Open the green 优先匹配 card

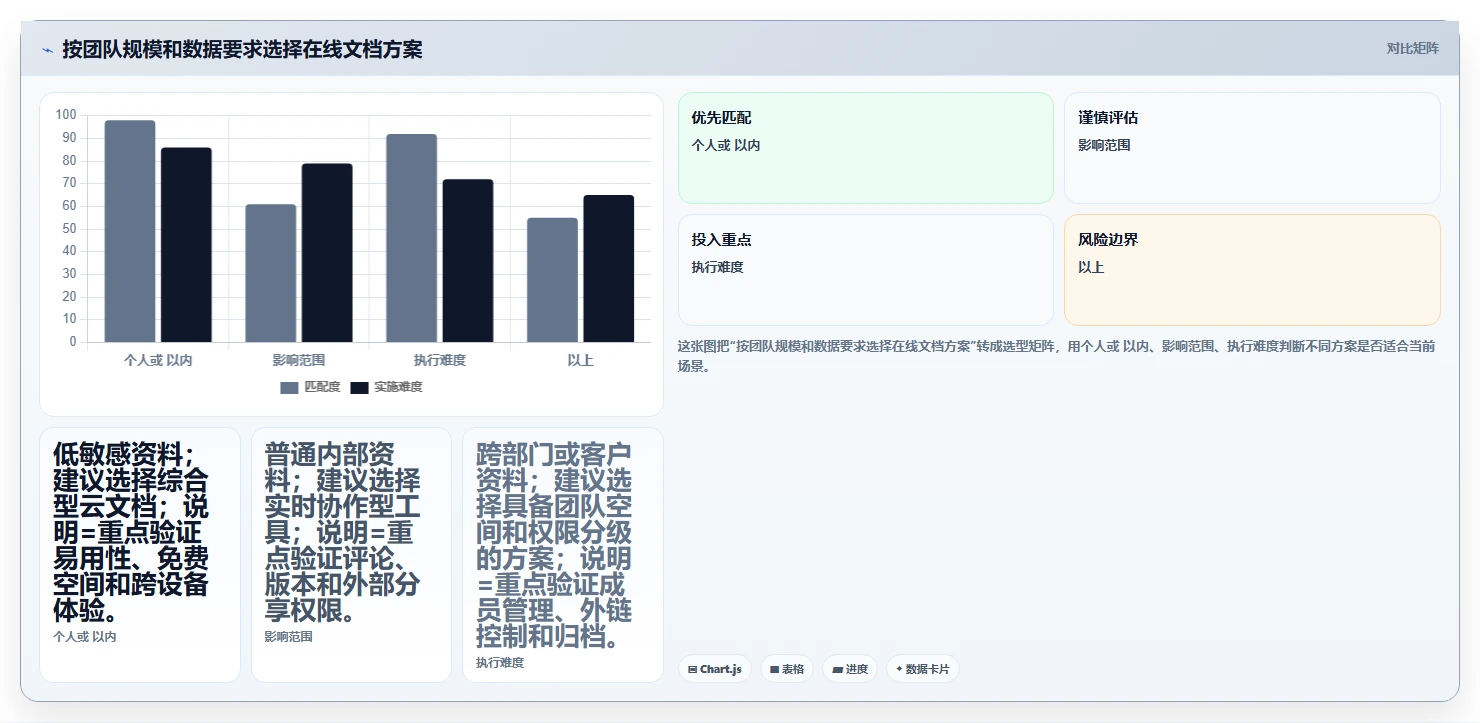click(866, 148)
